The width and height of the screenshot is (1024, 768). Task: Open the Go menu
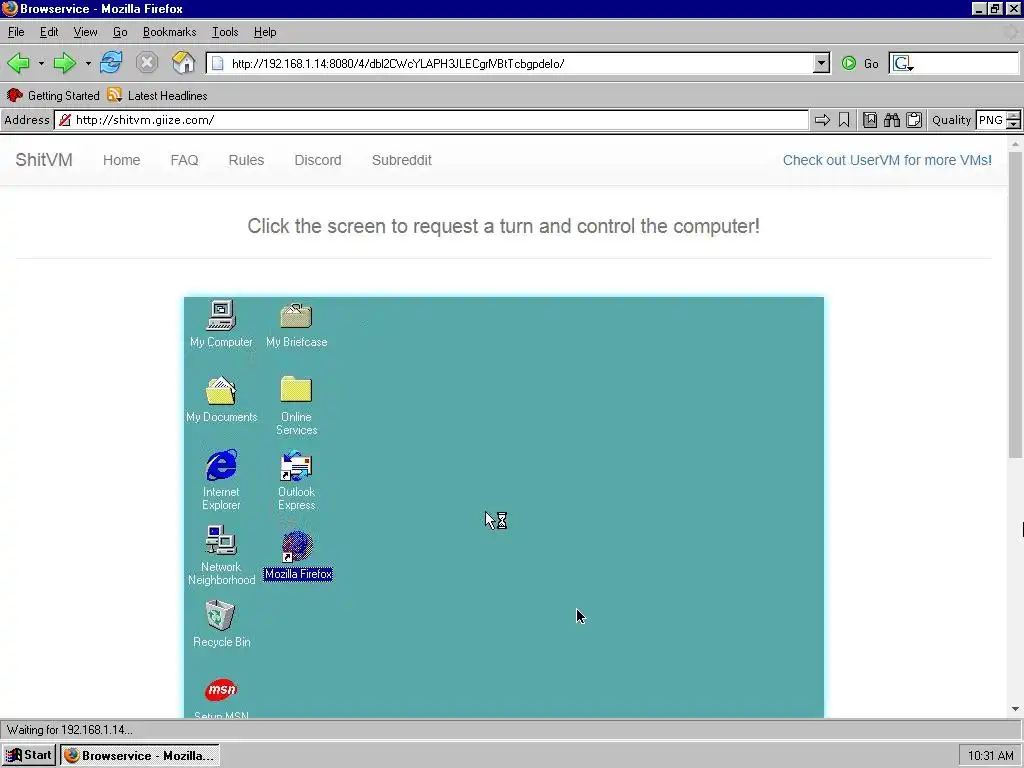tap(120, 32)
